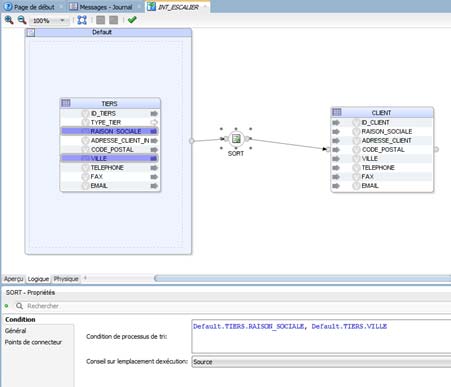Image resolution: width=451 pixels, height=387 pixels.
Task: Click the Default dataset output connector circle
Action: click(x=192, y=141)
